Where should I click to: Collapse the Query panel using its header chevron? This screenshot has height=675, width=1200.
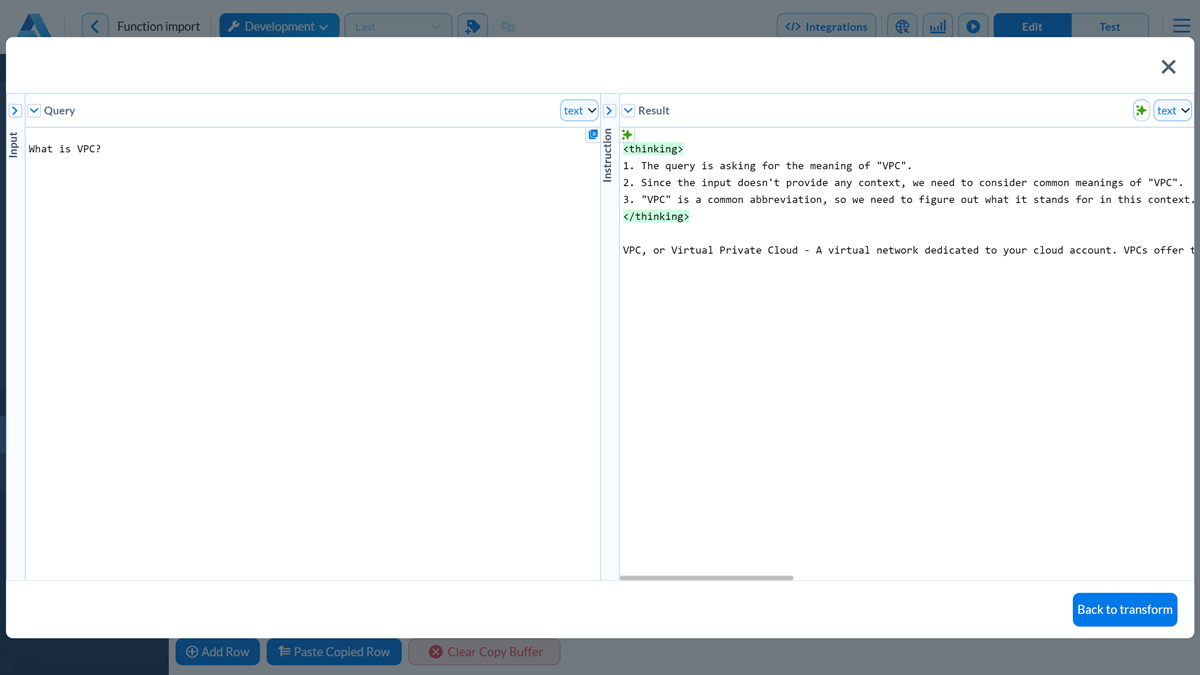(x=34, y=110)
